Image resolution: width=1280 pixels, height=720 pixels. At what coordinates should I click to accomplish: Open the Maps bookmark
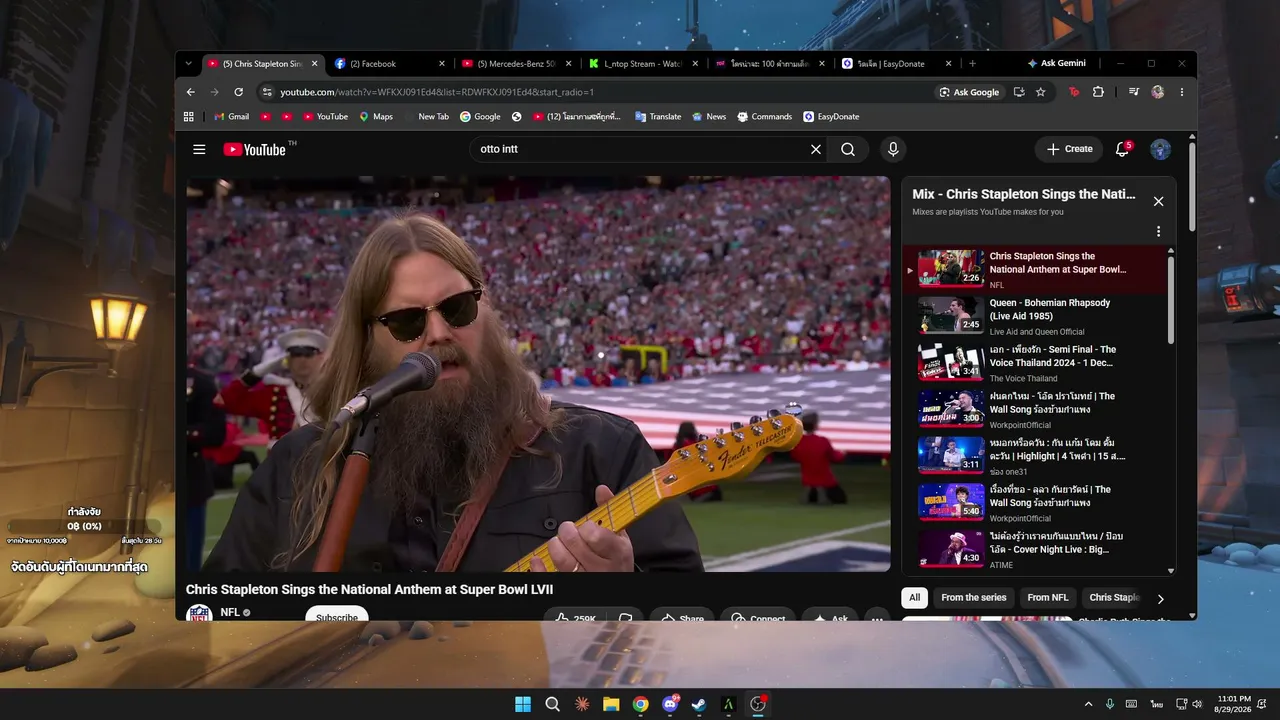click(x=376, y=116)
